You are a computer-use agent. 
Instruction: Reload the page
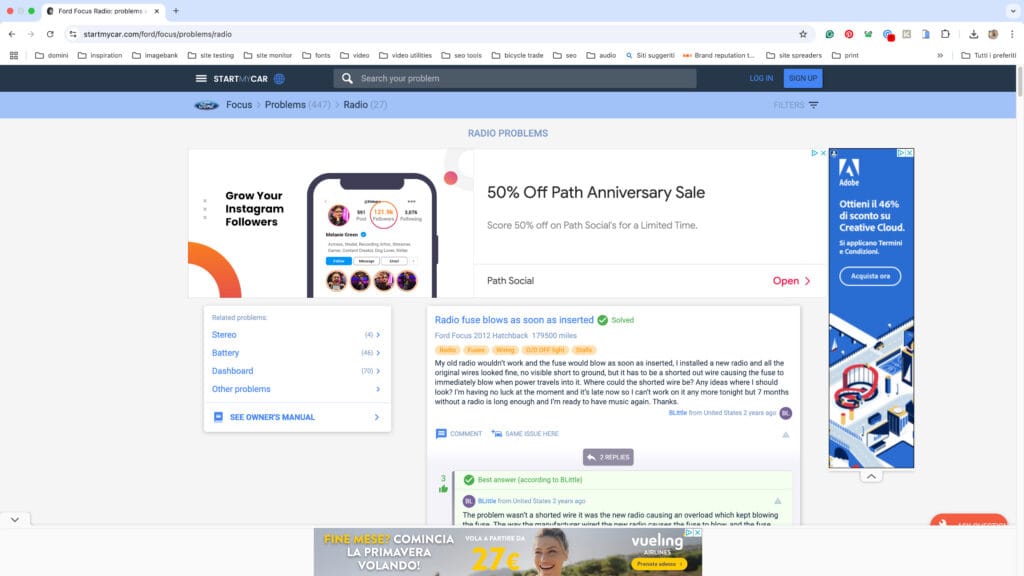tap(50, 34)
